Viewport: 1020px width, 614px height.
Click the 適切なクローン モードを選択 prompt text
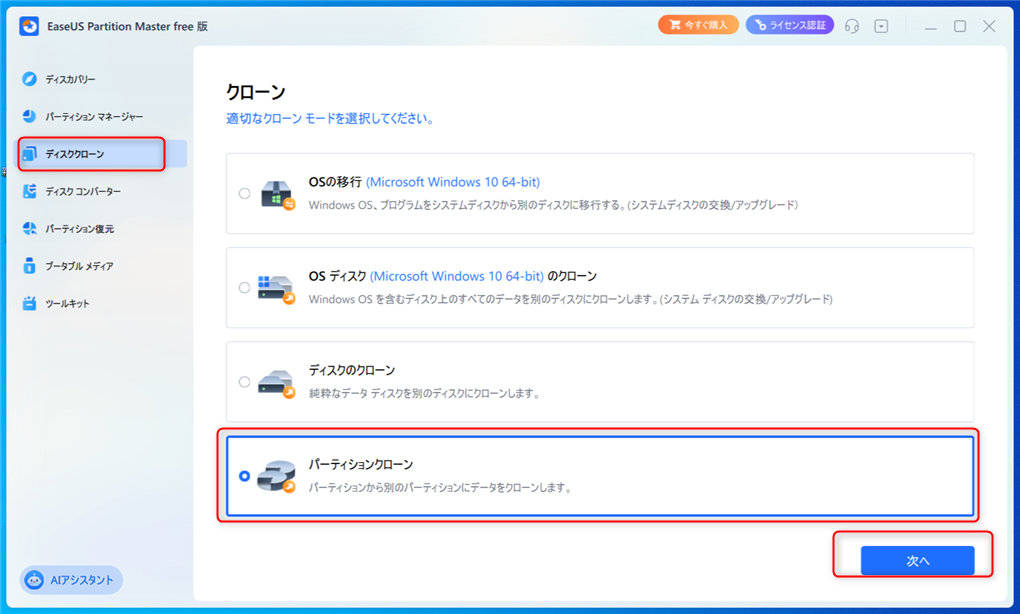point(330,118)
